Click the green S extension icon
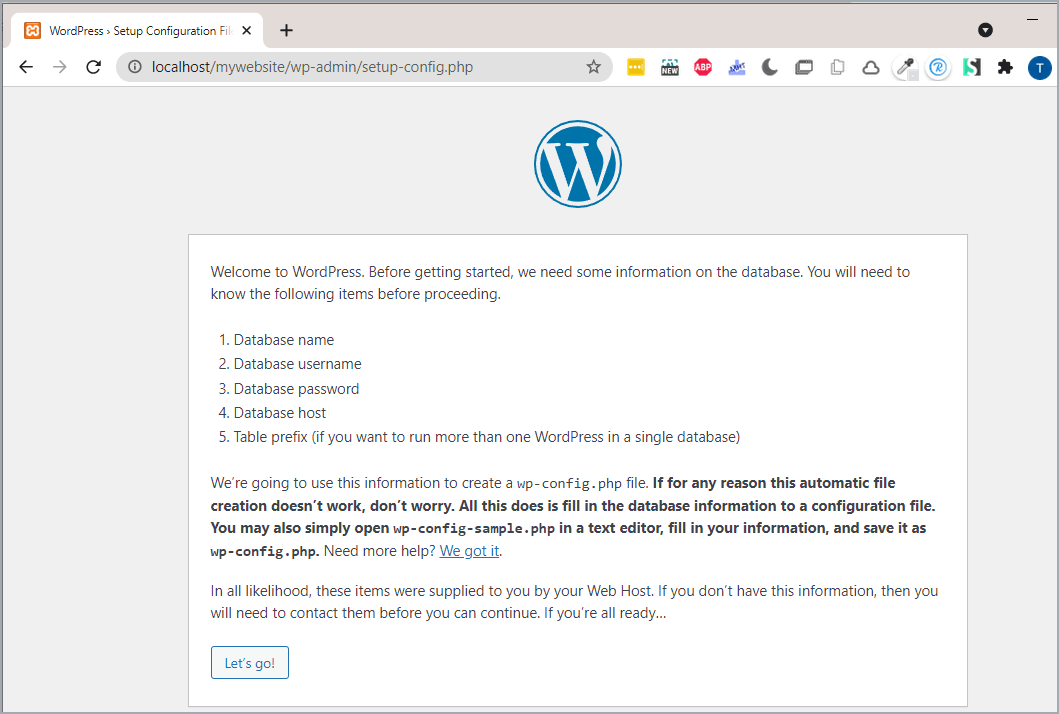 (x=971, y=67)
